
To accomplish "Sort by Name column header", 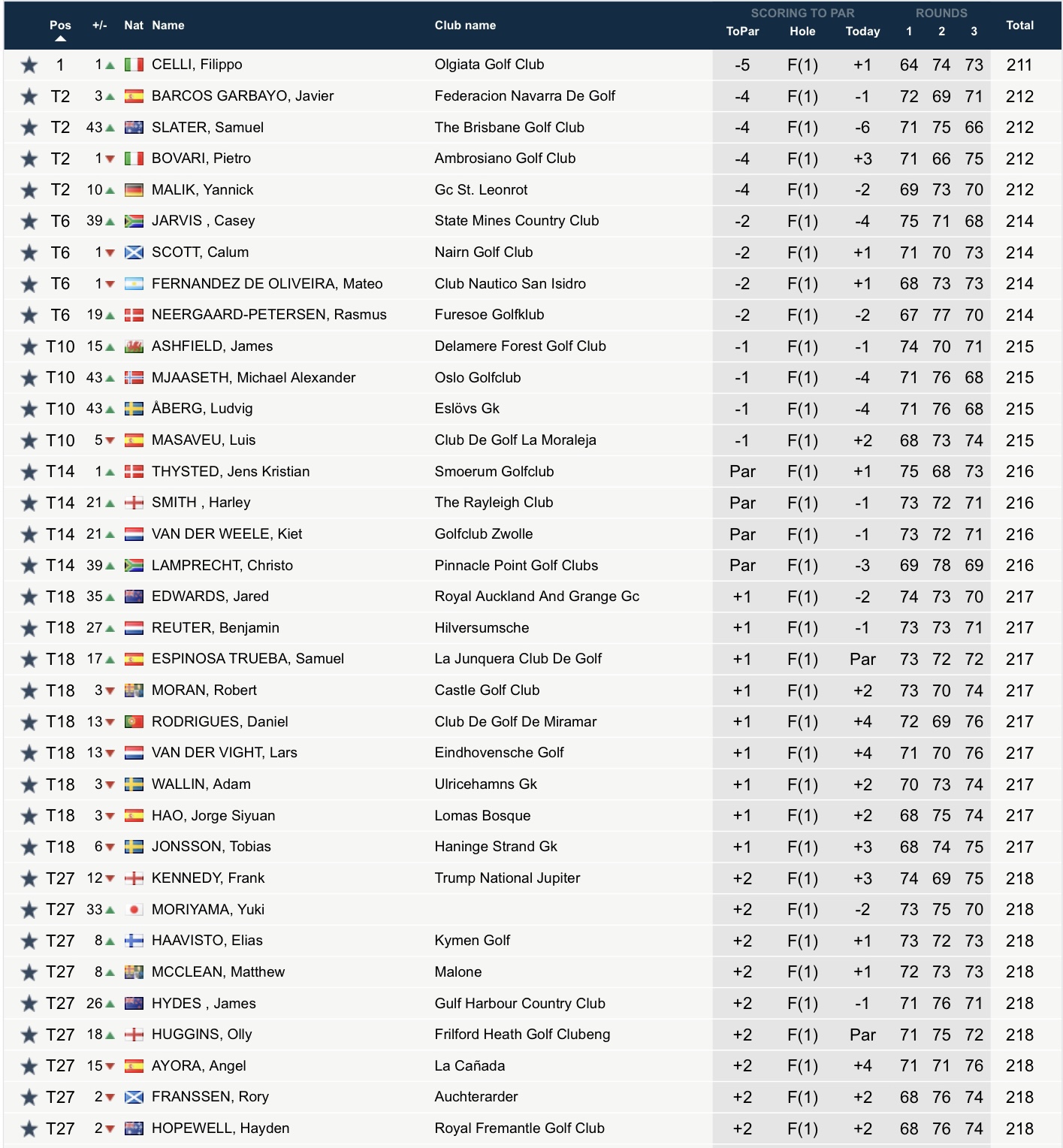I will [x=168, y=26].
